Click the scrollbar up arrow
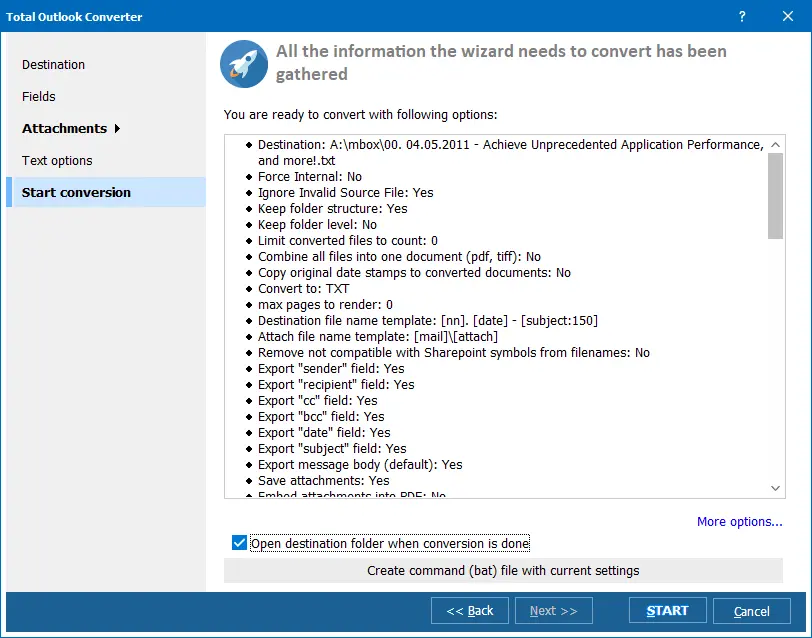 coord(774,143)
